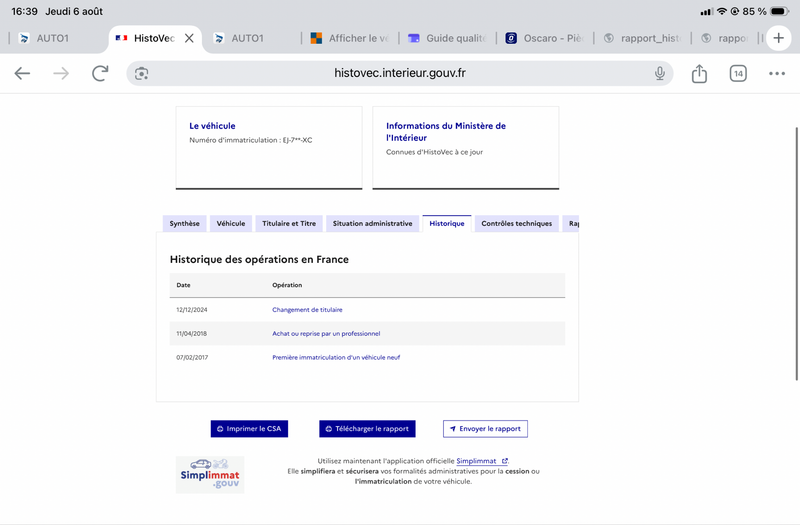Screen dimensions: 800x525
Task: Open the last 'rappor' browser tab
Action: [724, 38]
